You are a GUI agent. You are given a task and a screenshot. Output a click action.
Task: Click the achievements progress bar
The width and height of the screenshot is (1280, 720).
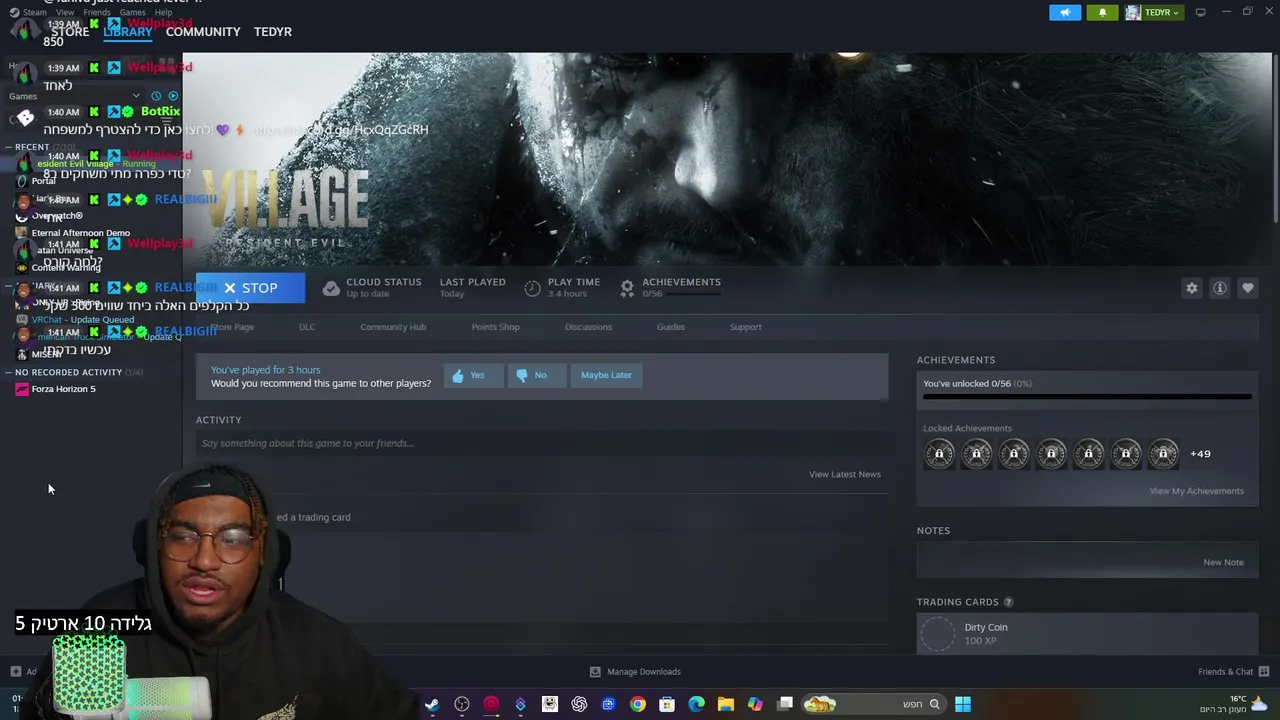(x=1087, y=397)
